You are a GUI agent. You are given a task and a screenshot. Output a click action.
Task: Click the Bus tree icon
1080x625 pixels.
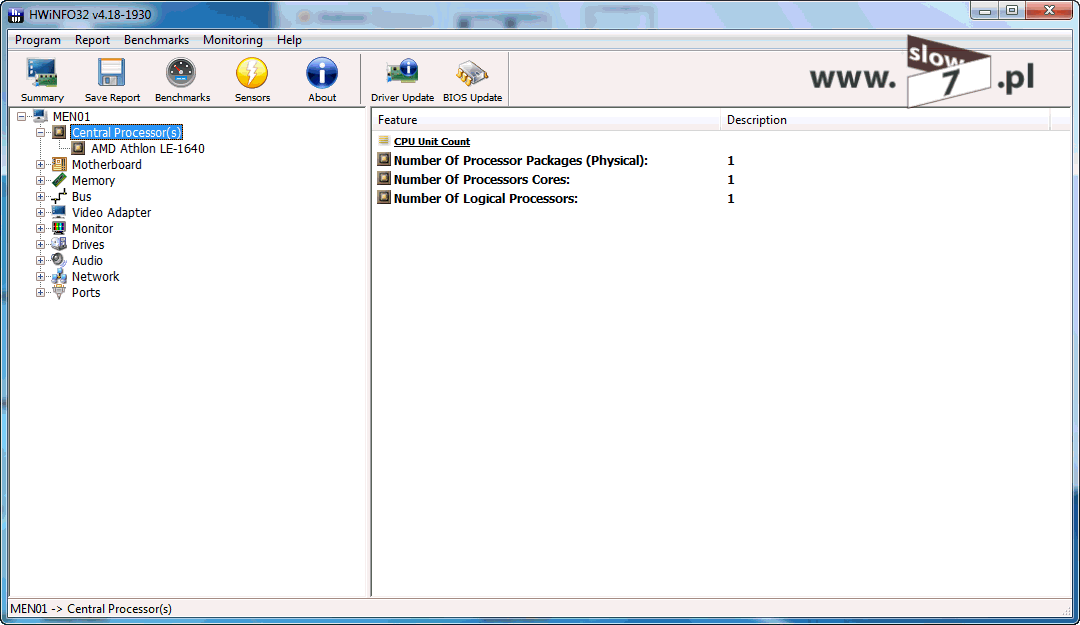[x=59, y=196]
